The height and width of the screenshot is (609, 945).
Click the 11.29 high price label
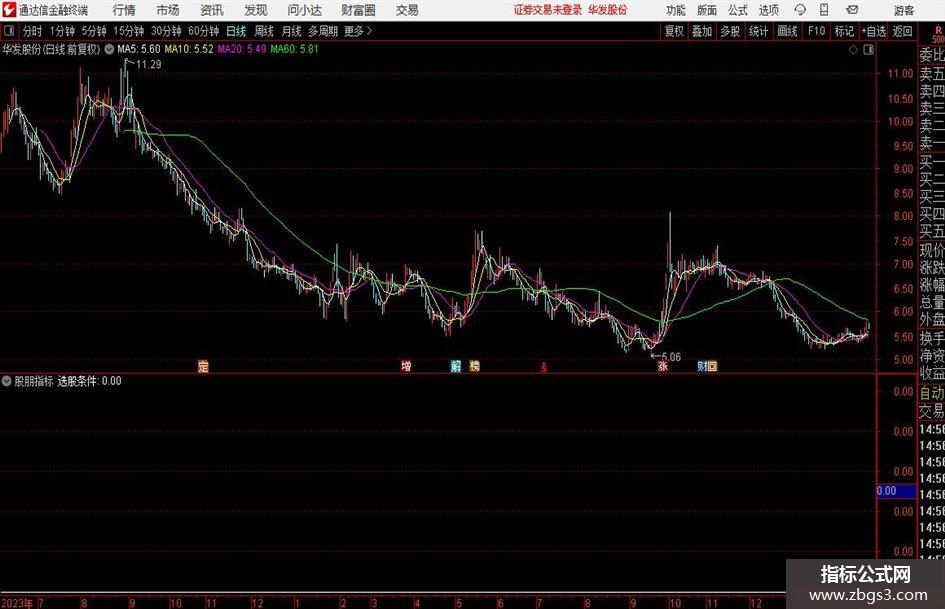click(148, 65)
